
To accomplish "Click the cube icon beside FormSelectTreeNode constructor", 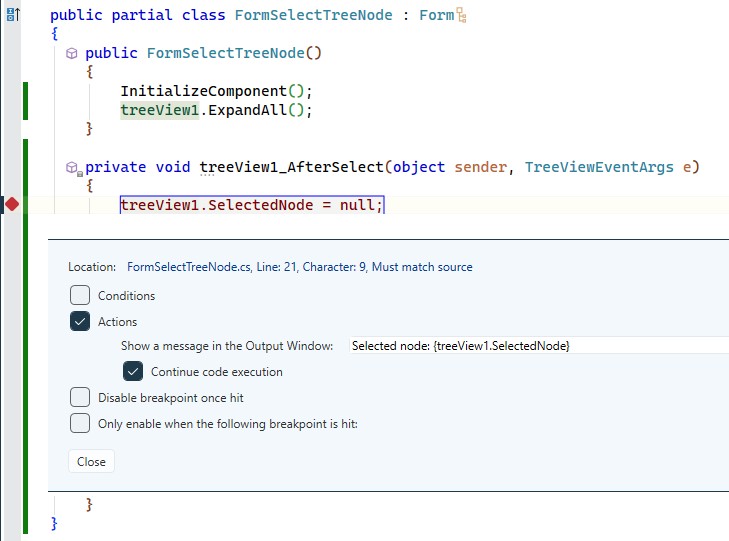I will click(x=72, y=53).
